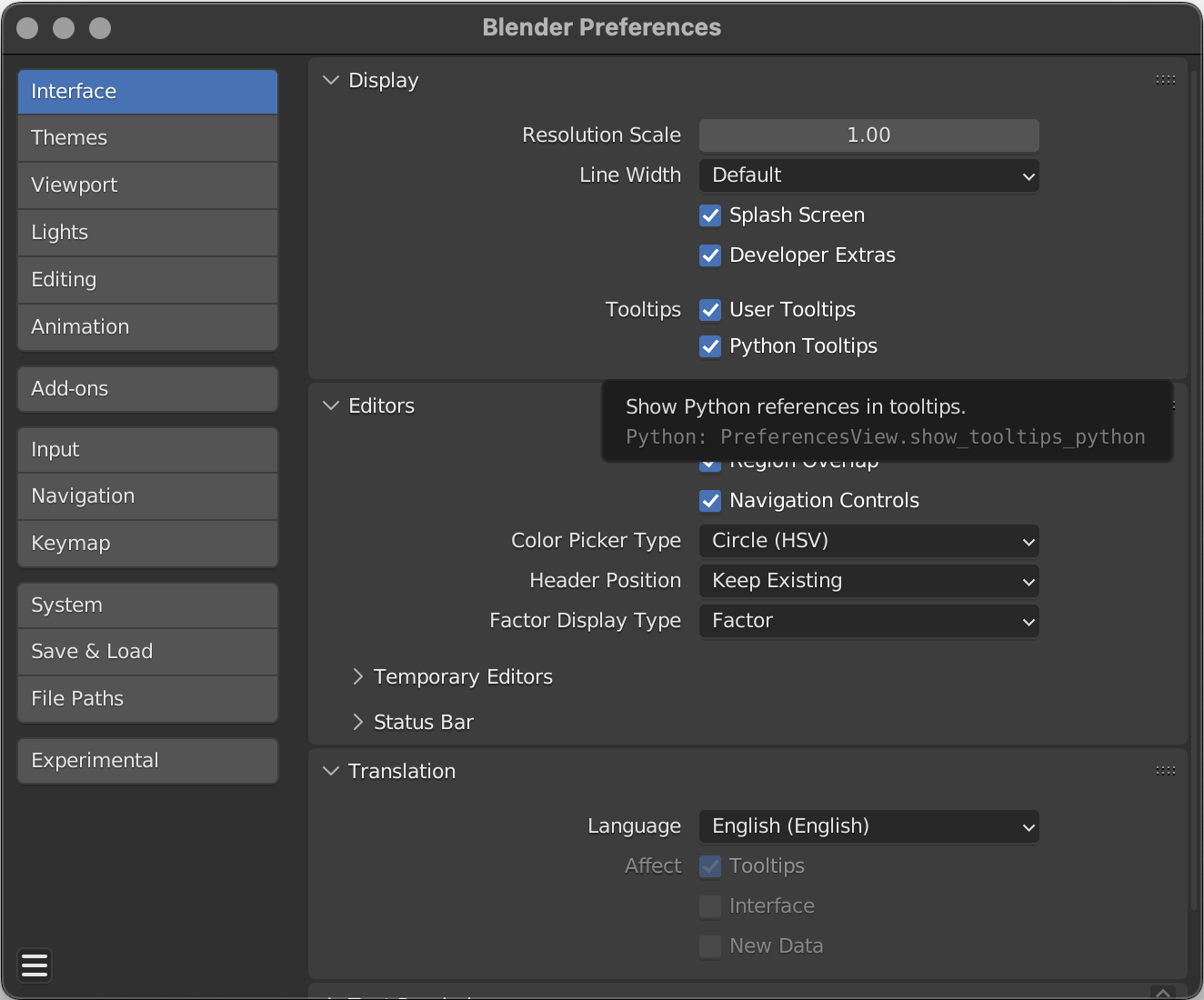Open the Language dropdown
Screen dimensions: 1204x1000
[868, 826]
